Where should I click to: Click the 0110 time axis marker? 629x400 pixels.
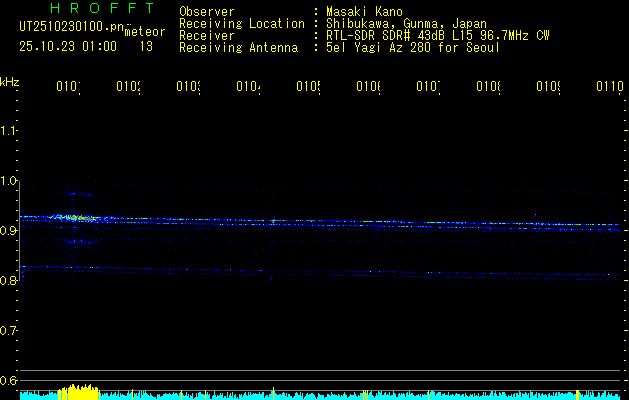(x=610, y=86)
